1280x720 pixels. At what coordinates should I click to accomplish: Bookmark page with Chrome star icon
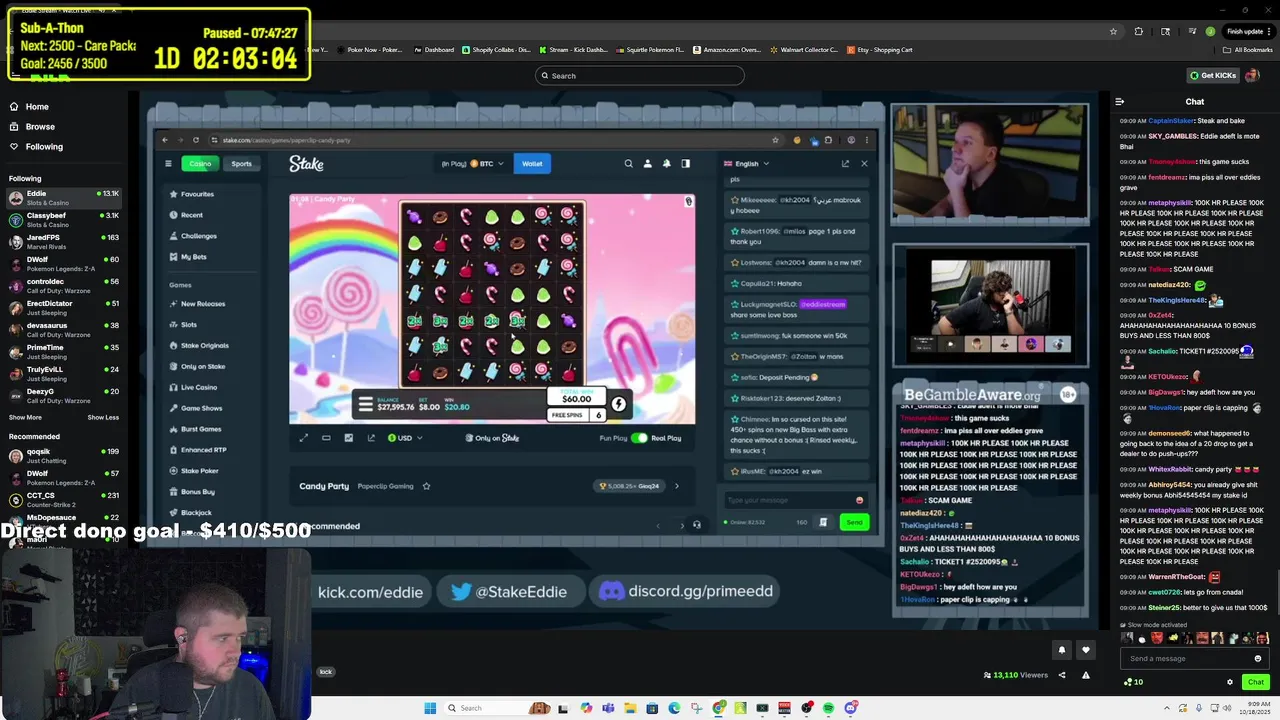click(x=1113, y=31)
